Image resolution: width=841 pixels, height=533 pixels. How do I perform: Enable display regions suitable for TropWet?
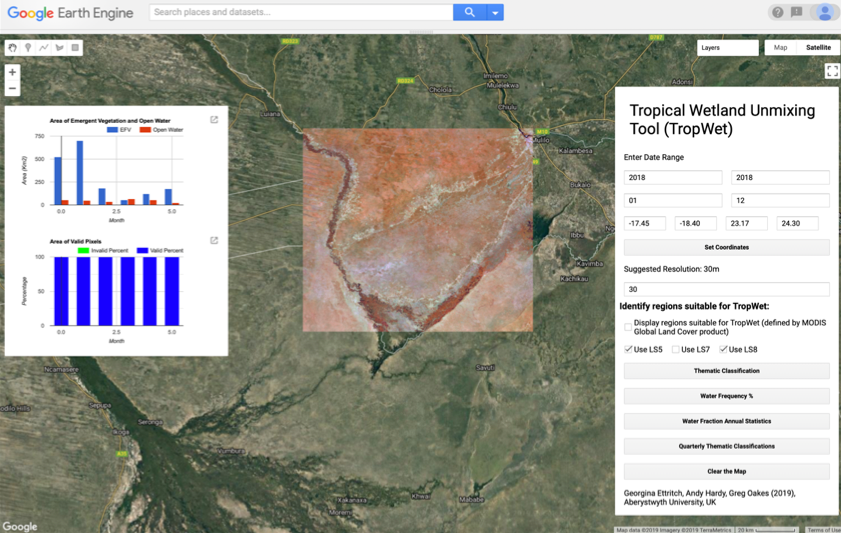click(628, 327)
